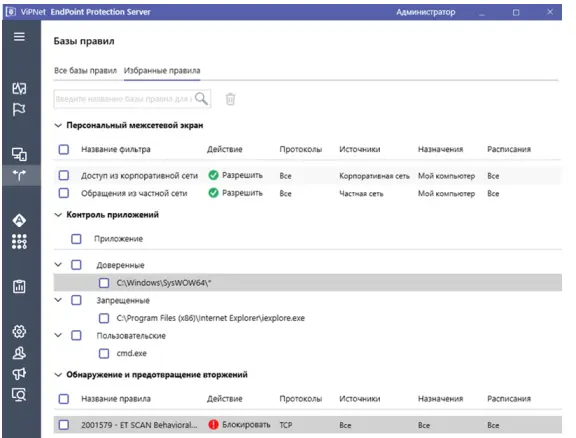The width and height of the screenshot is (576, 438).
Task: Click the Администратор account label
Action: tap(425, 12)
